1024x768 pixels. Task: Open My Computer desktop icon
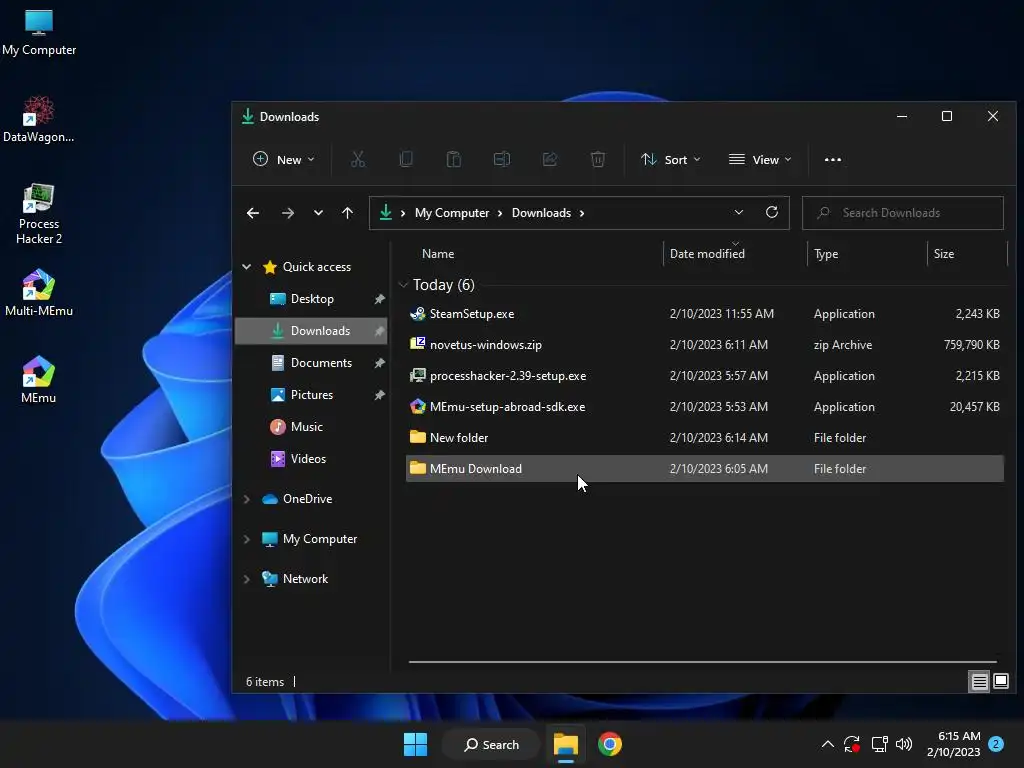point(39,33)
